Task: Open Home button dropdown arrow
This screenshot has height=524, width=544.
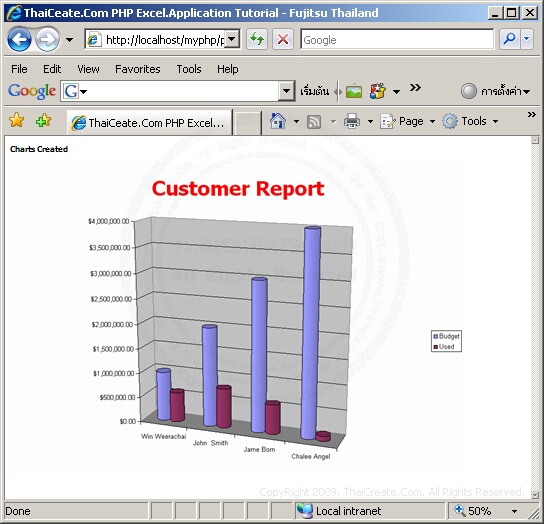Action: click(296, 121)
